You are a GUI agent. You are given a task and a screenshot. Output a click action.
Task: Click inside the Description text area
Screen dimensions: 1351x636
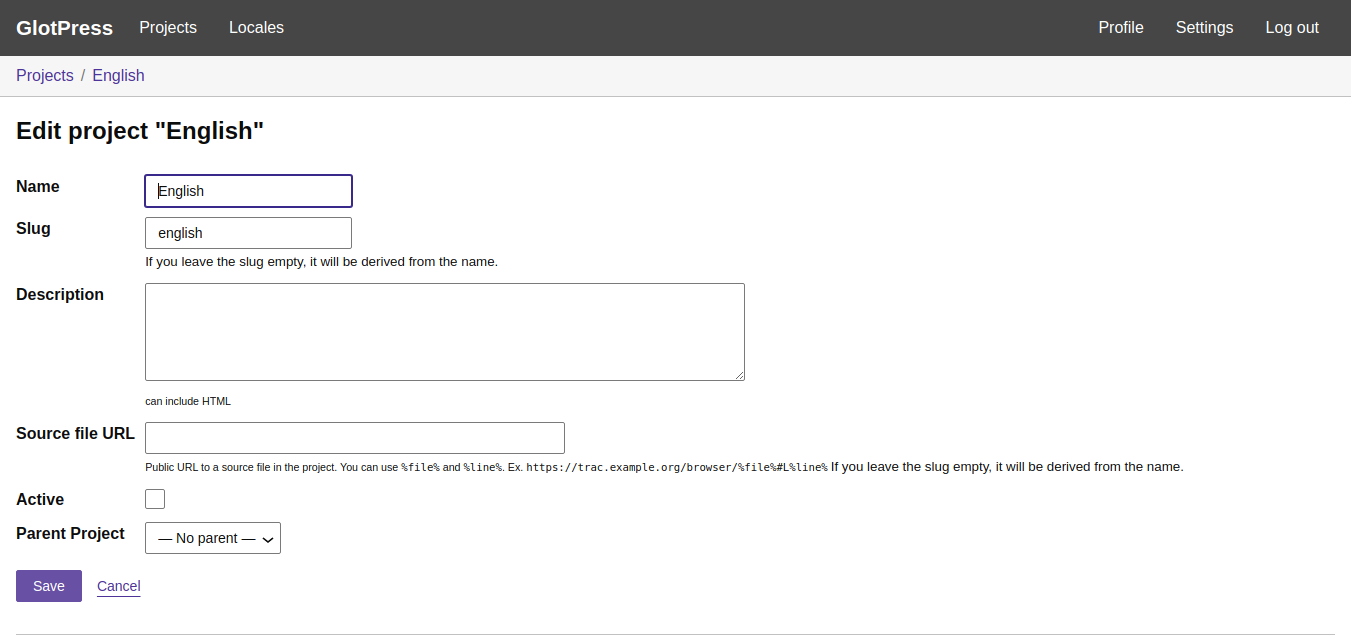(x=445, y=332)
